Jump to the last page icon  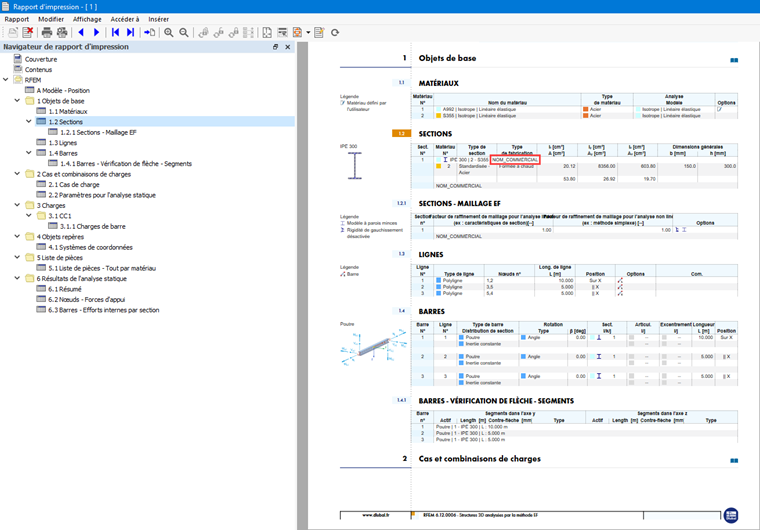[x=130, y=32]
